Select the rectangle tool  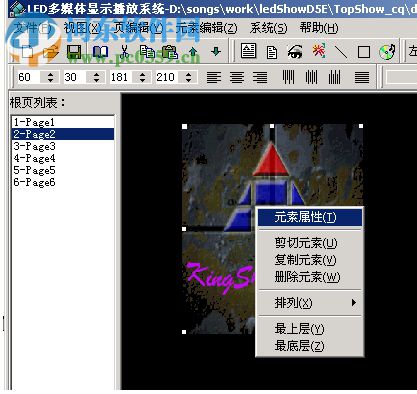(363, 52)
